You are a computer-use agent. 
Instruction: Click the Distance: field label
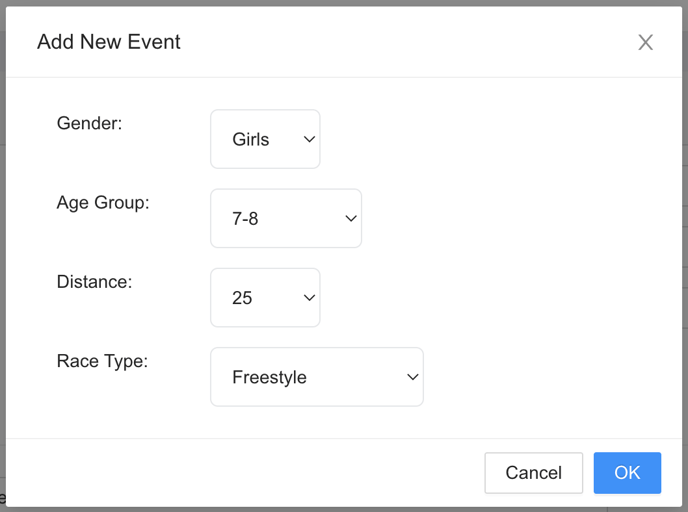94,282
